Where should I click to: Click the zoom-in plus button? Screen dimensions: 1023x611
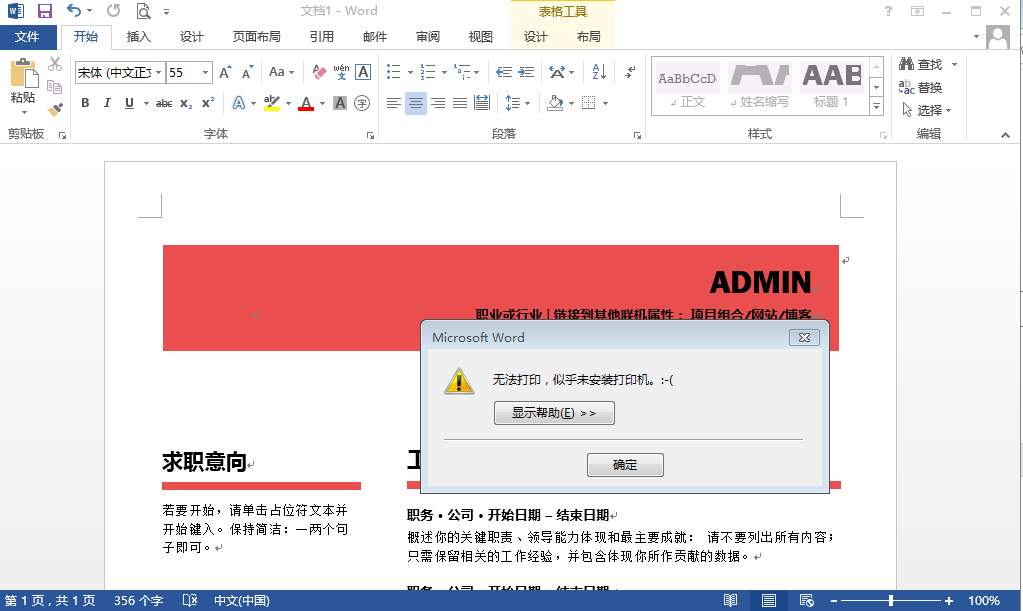(x=949, y=600)
